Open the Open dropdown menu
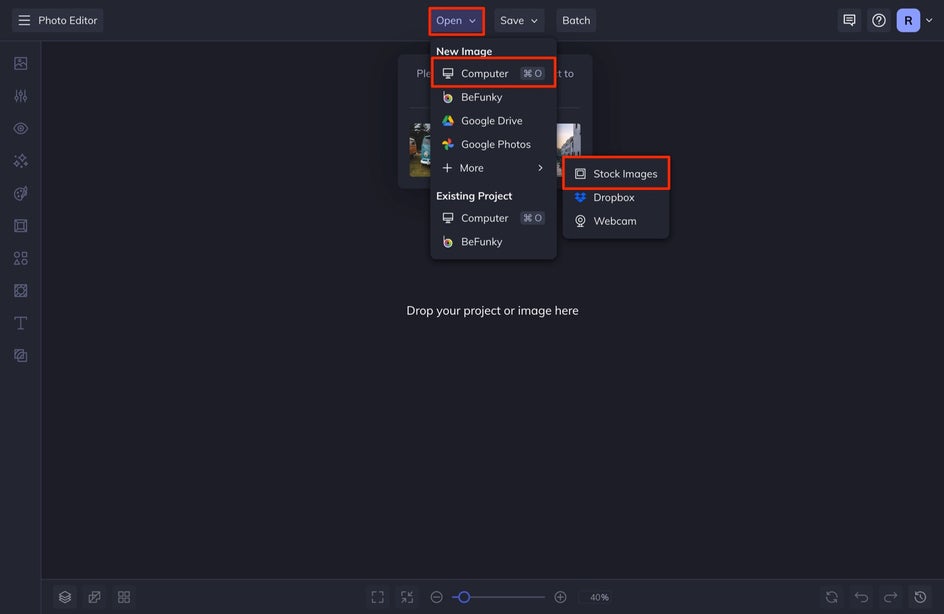Screen dimensions: 944x614 pos(456,20)
